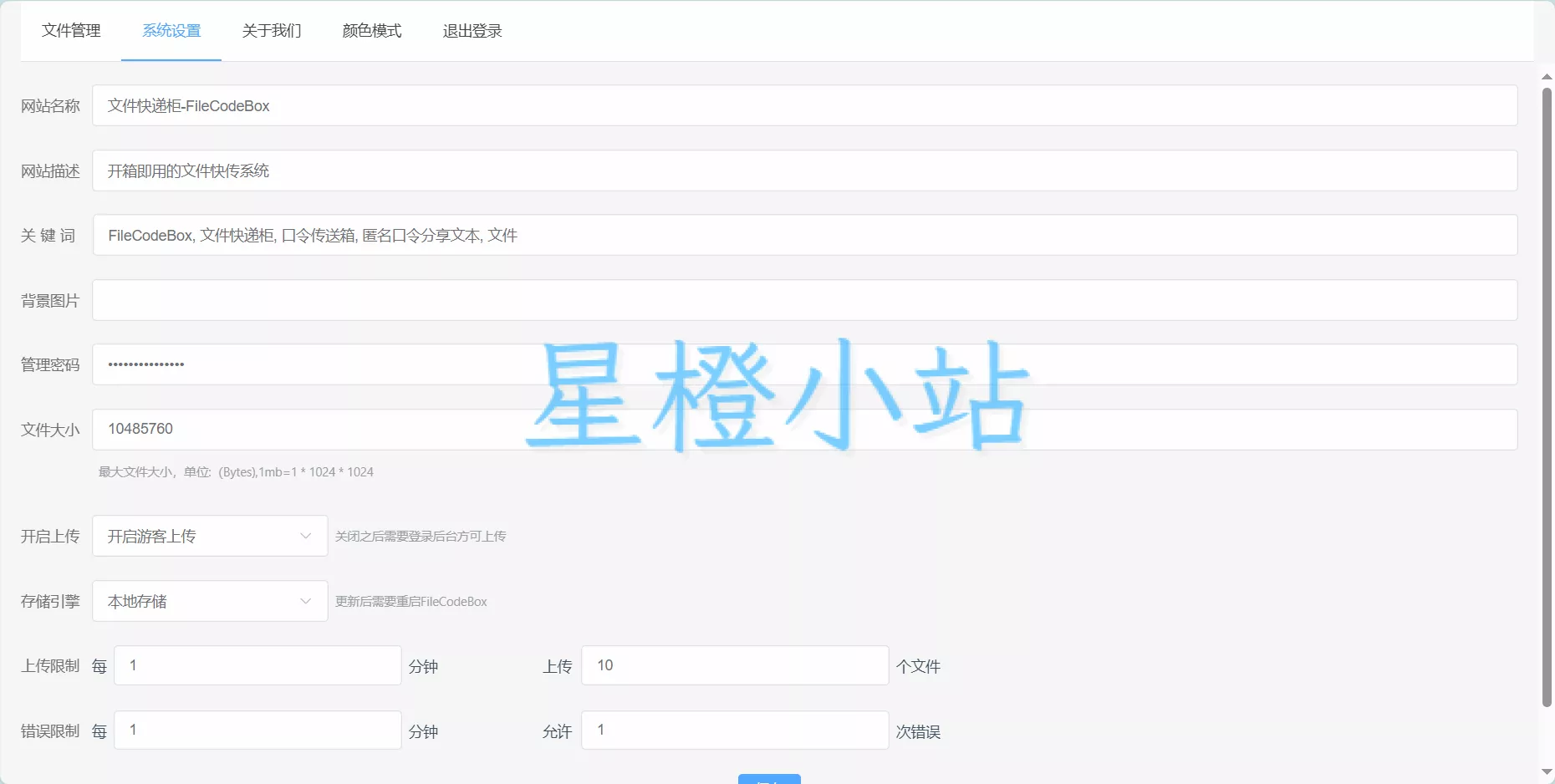Click the 个文件 unit label
The width and height of the screenshot is (1555, 784).
[918, 666]
